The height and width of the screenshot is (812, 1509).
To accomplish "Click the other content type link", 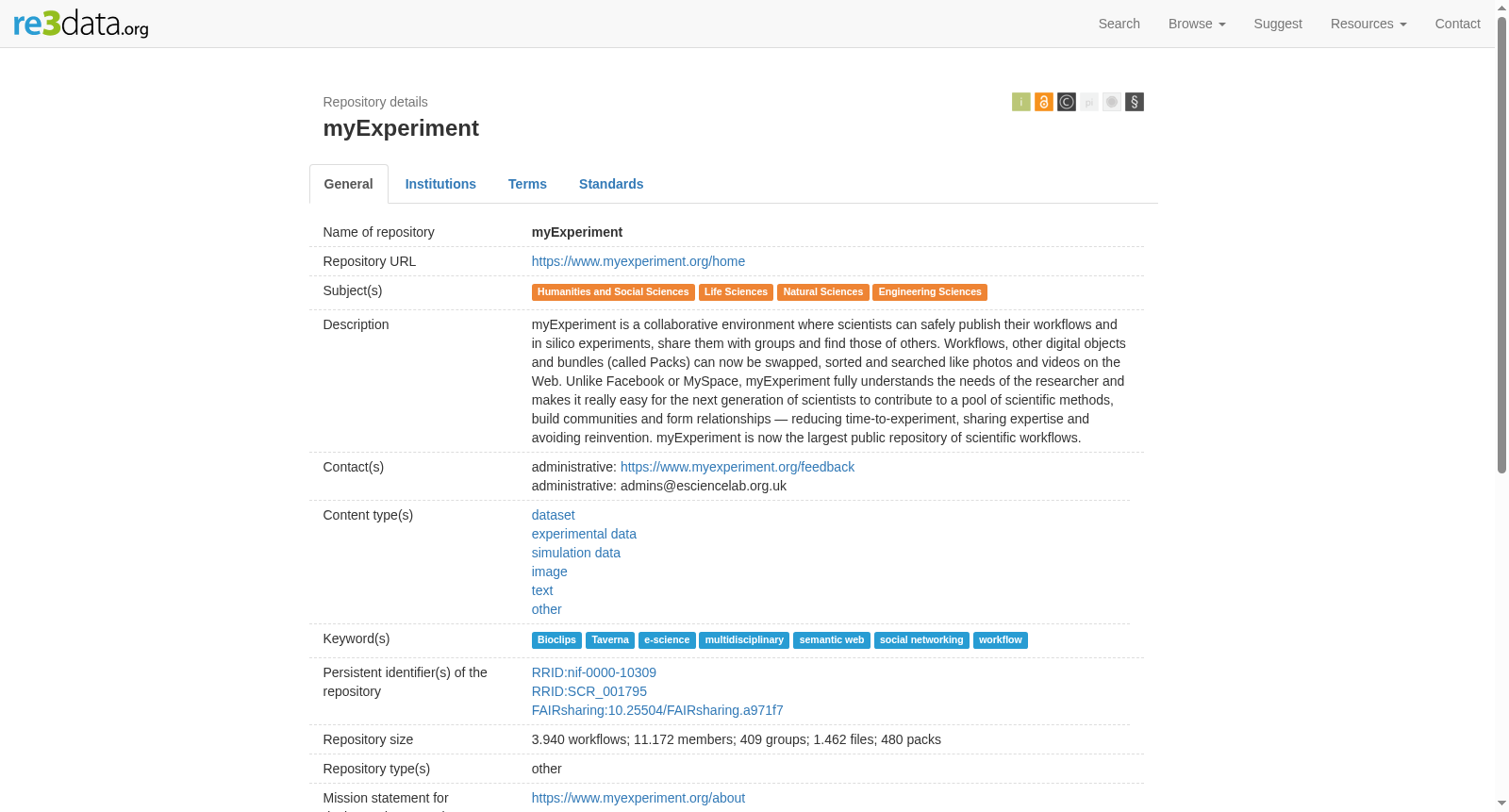I will [546, 609].
